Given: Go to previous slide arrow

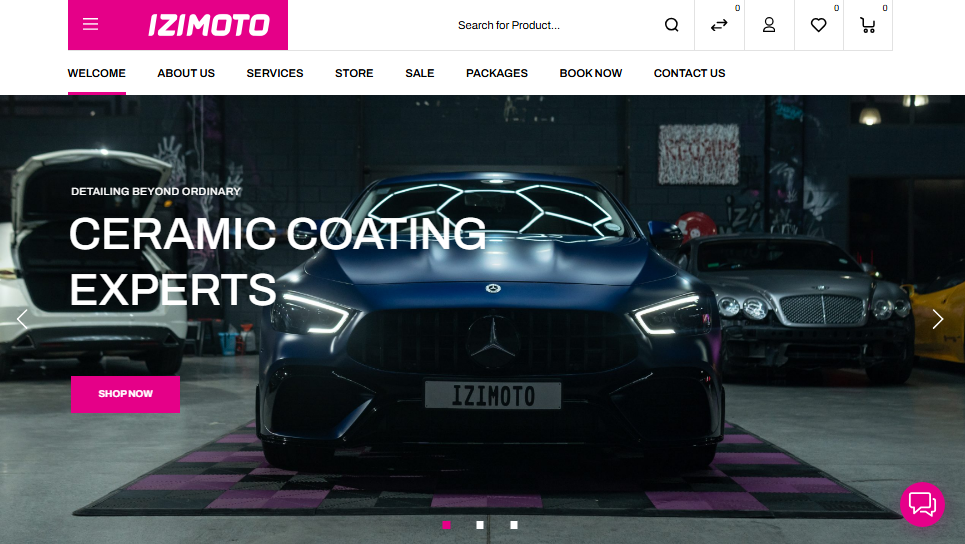Looking at the screenshot, I should [22, 319].
